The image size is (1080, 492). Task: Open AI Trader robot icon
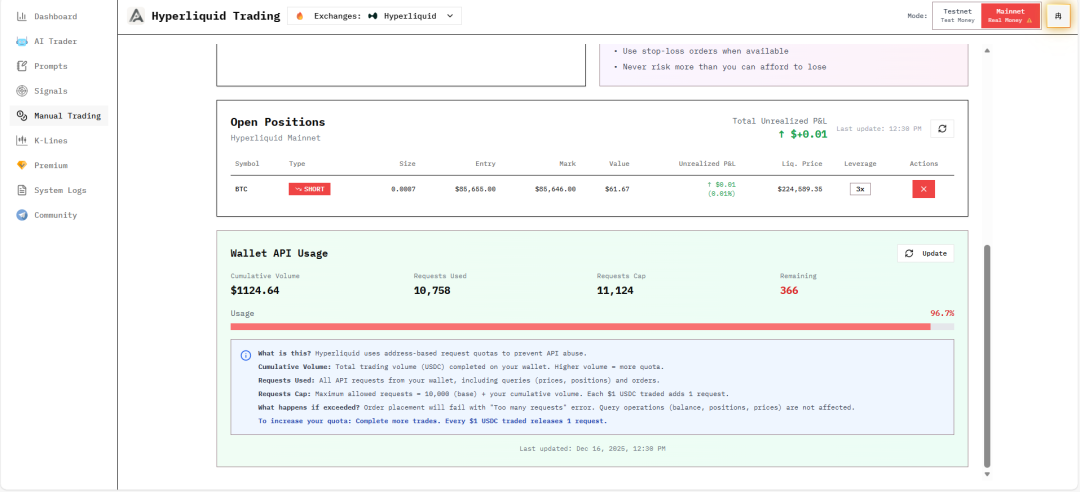(21, 41)
